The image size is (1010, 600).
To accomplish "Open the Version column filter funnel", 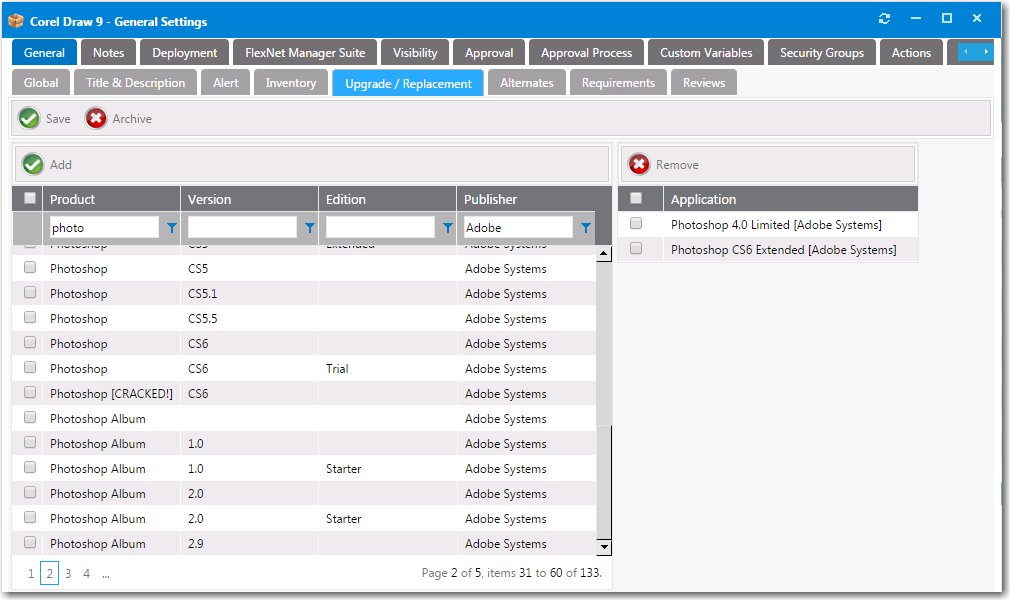I will click(x=309, y=228).
